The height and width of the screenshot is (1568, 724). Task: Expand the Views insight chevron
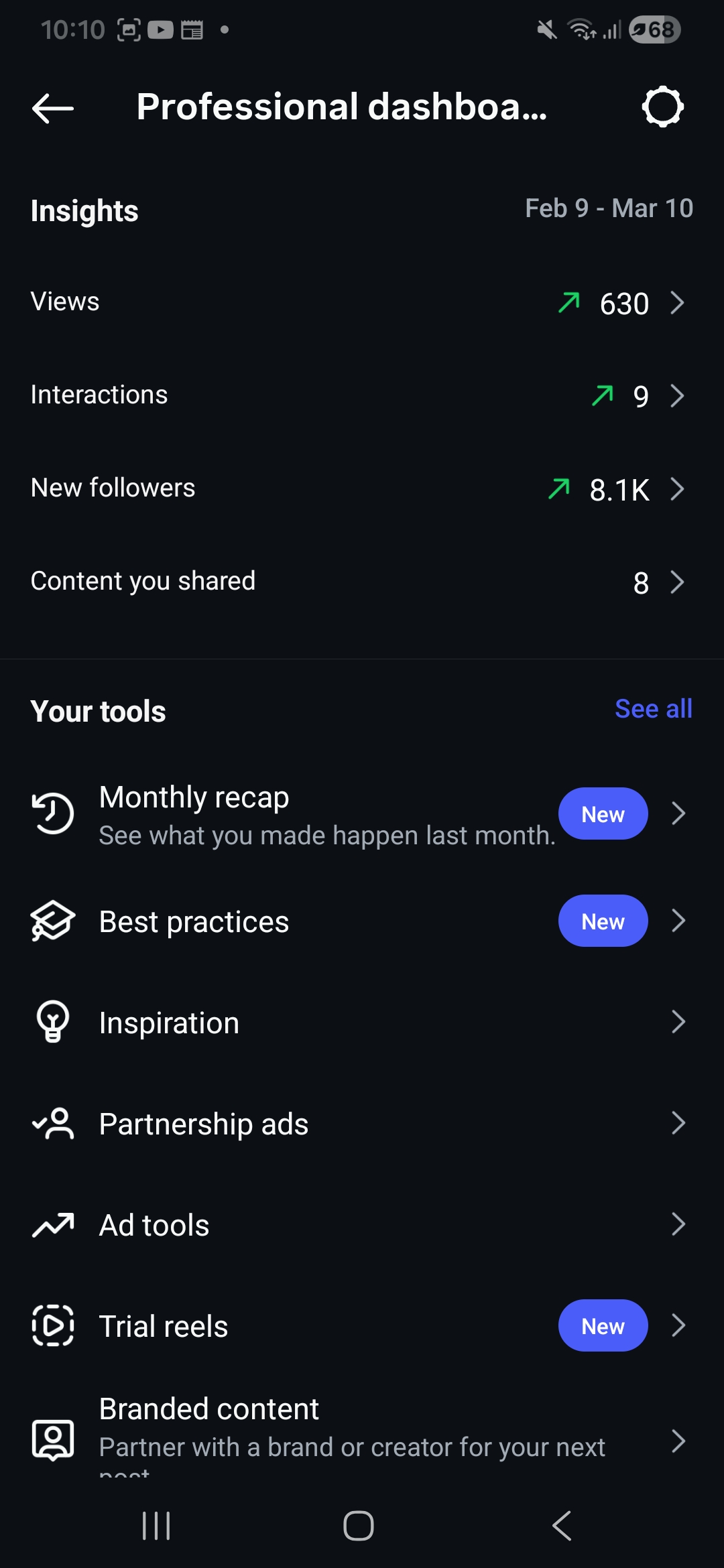coord(677,303)
